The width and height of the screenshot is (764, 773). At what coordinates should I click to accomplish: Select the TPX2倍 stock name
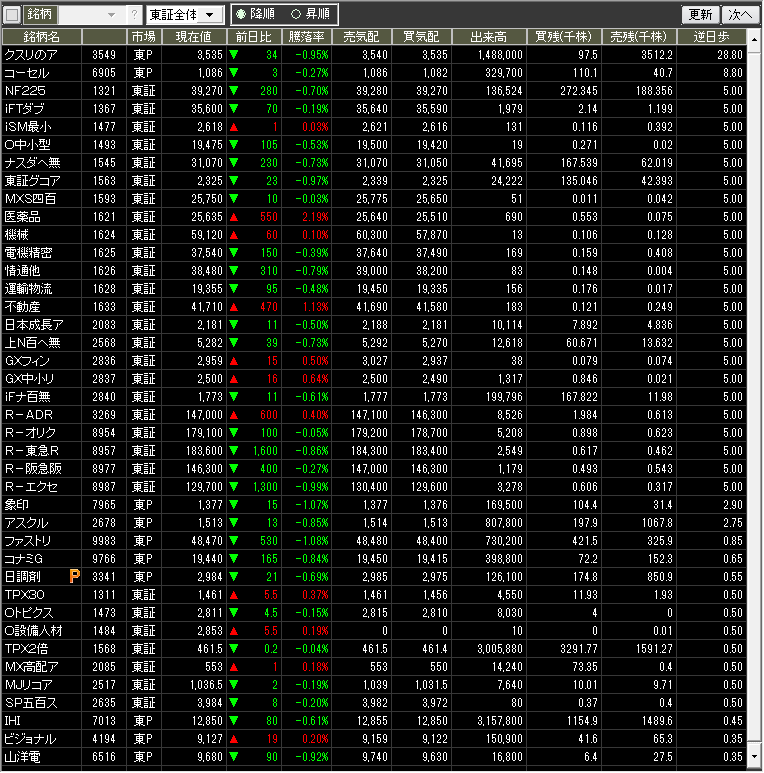(26, 649)
